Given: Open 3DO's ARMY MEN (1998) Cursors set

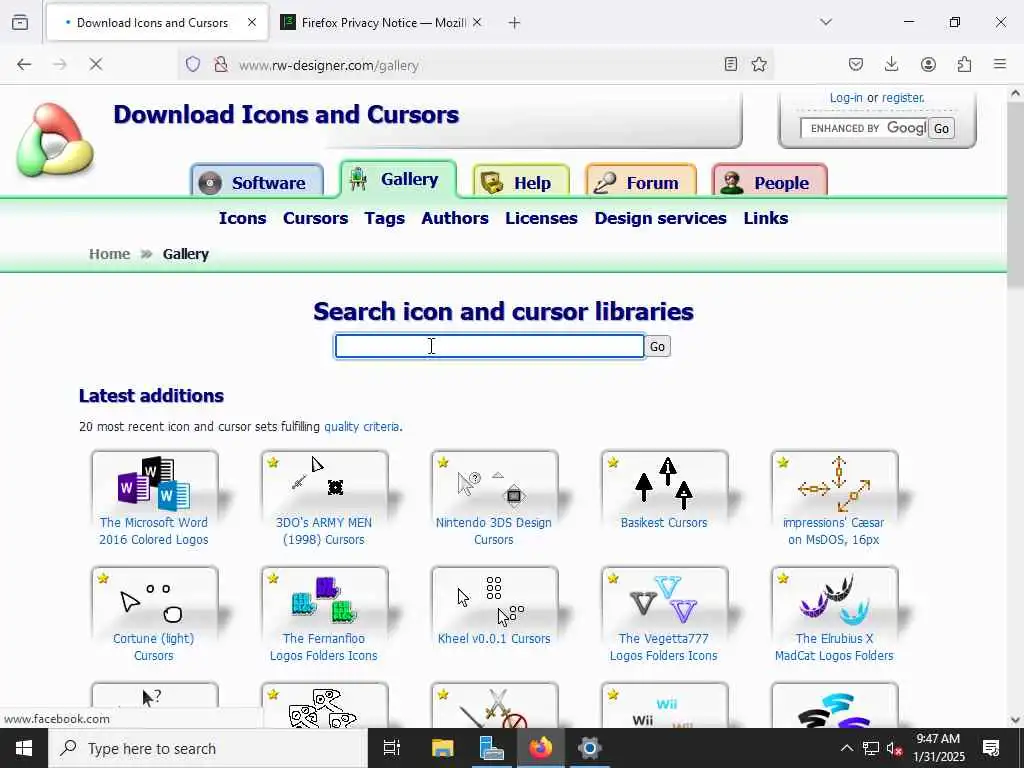Looking at the screenshot, I should (324, 499).
